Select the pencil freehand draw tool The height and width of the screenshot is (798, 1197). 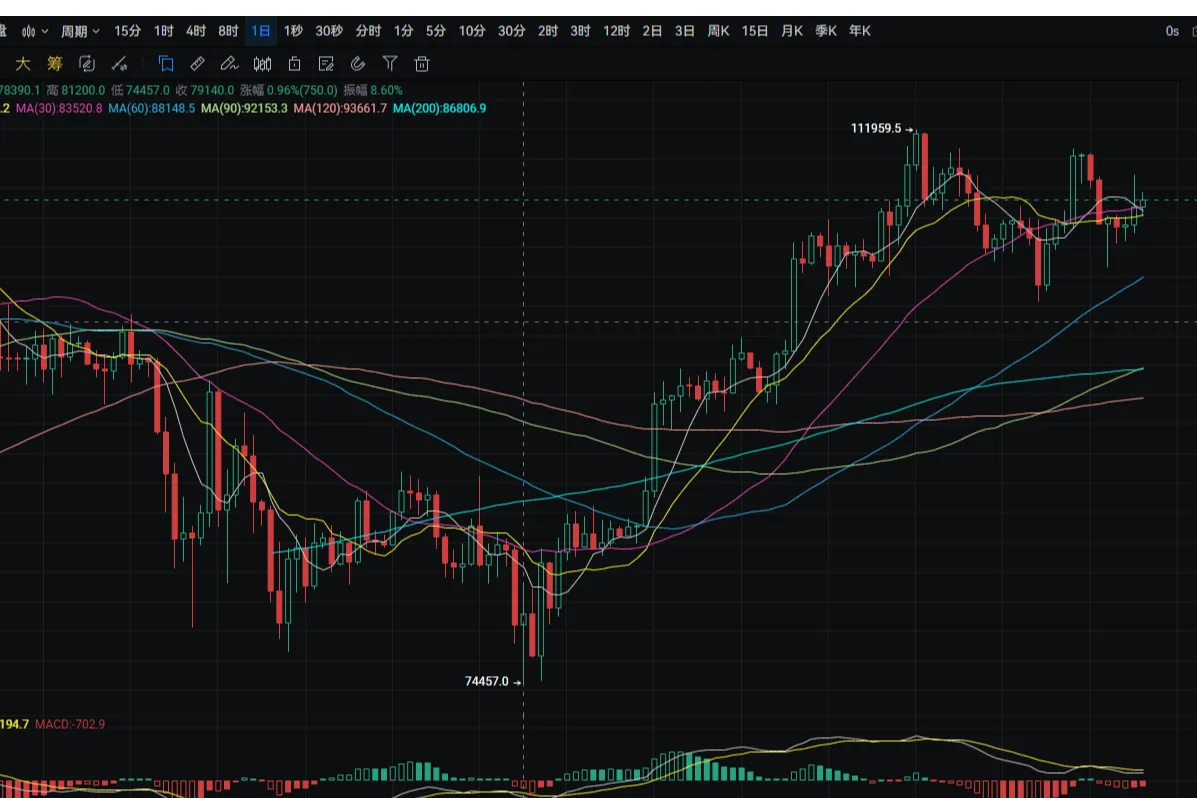[229, 63]
